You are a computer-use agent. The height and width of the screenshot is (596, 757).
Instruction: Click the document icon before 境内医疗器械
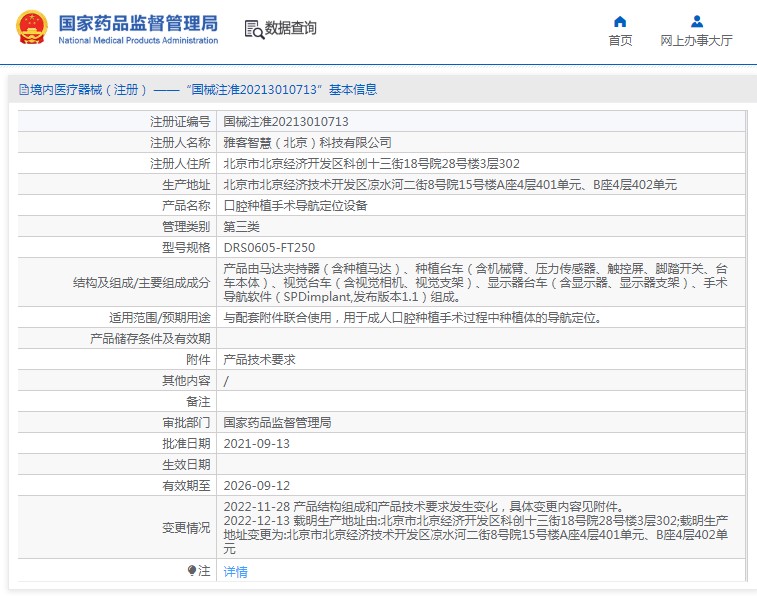[x=23, y=90]
